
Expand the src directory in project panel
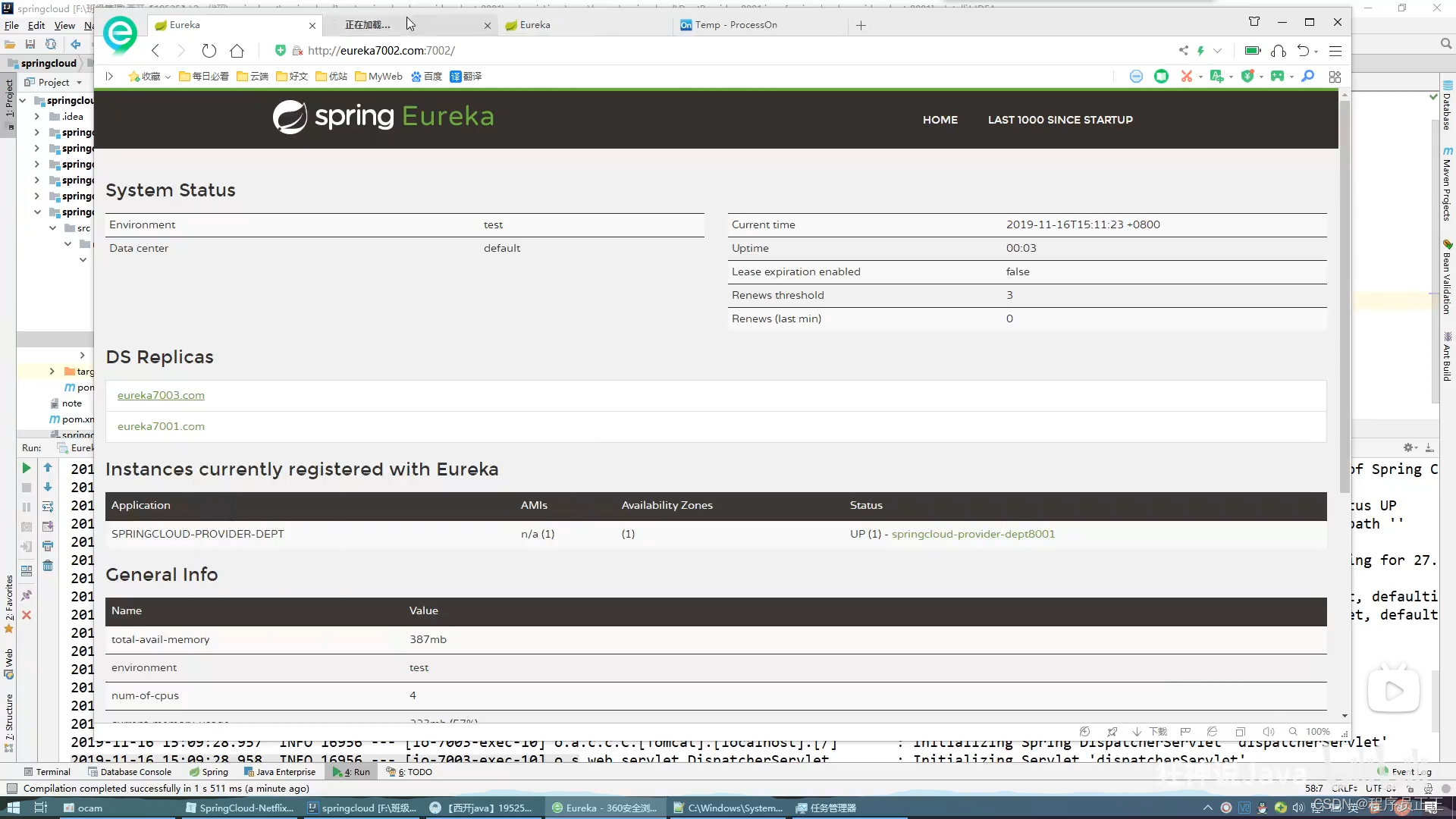(53, 228)
